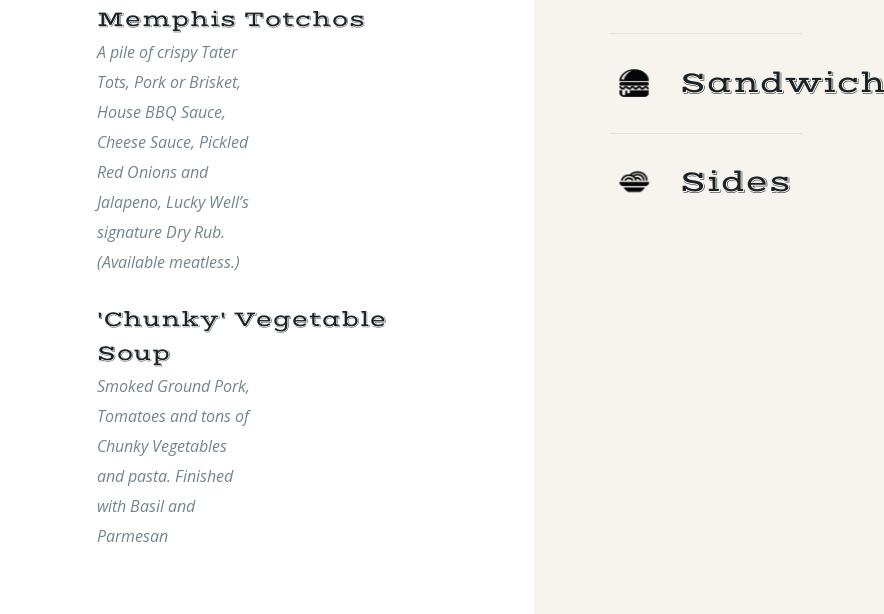884x614 pixels.
Task: Click the "Chunky Vegetables" description line
Action: 162,446
